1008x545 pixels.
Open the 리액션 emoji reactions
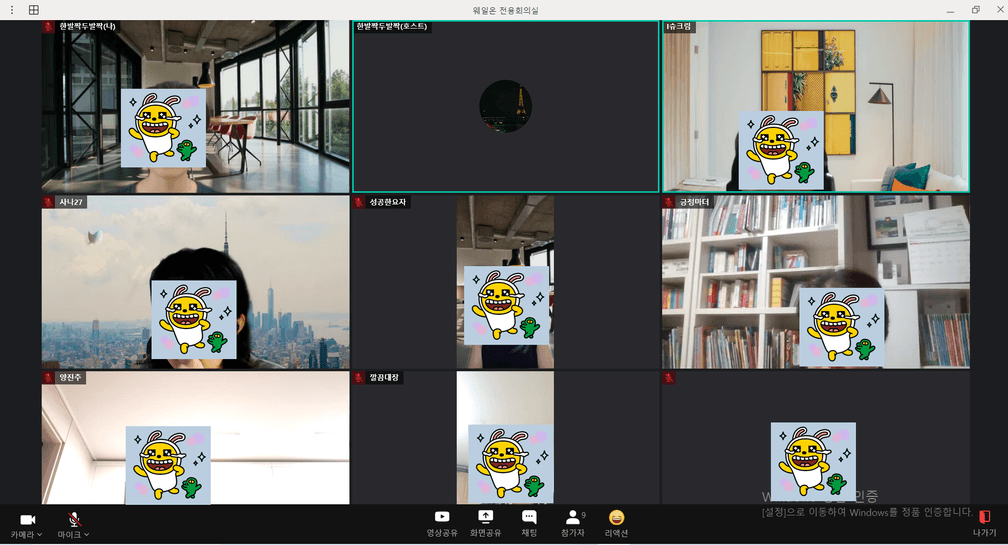pyautogui.click(x=616, y=524)
